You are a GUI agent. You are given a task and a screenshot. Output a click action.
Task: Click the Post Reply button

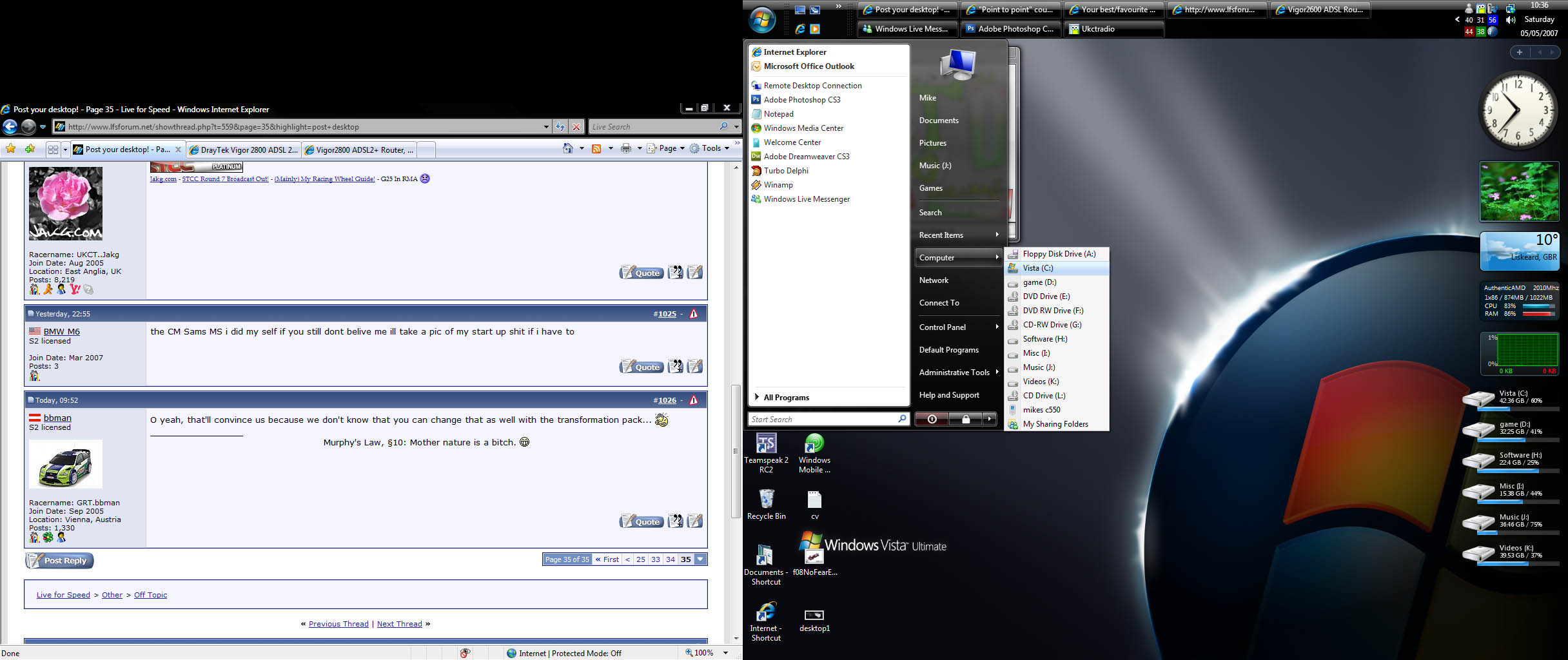coord(59,561)
